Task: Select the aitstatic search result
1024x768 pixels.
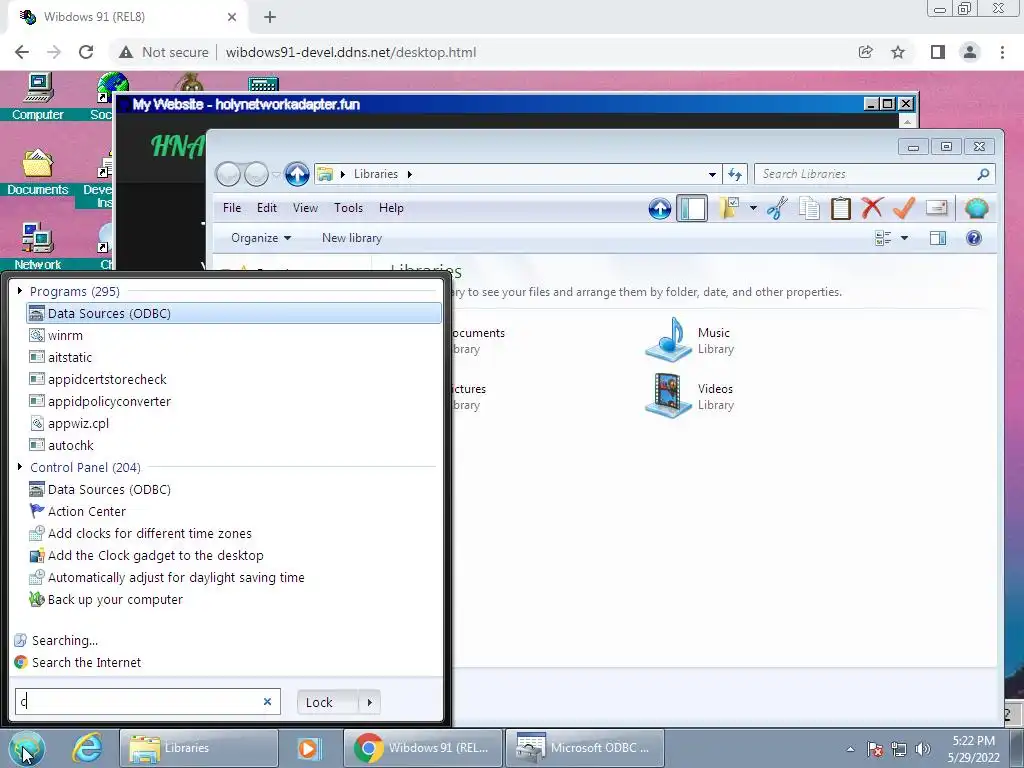Action: 234,358
